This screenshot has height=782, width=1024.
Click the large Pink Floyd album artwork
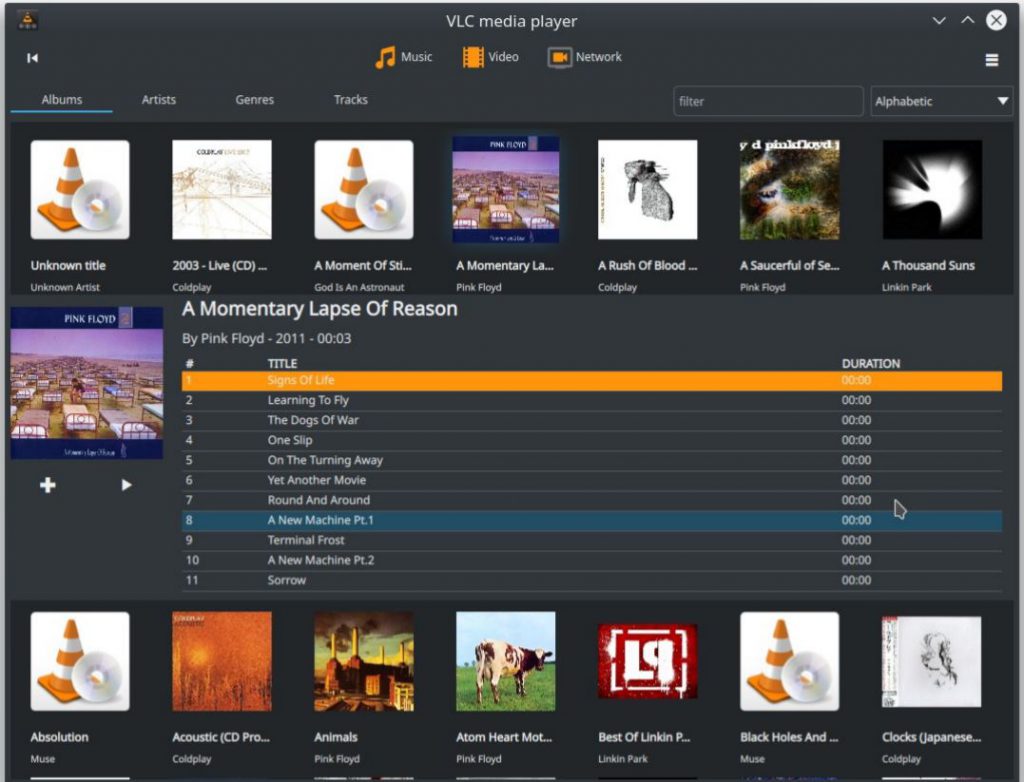tap(87, 383)
